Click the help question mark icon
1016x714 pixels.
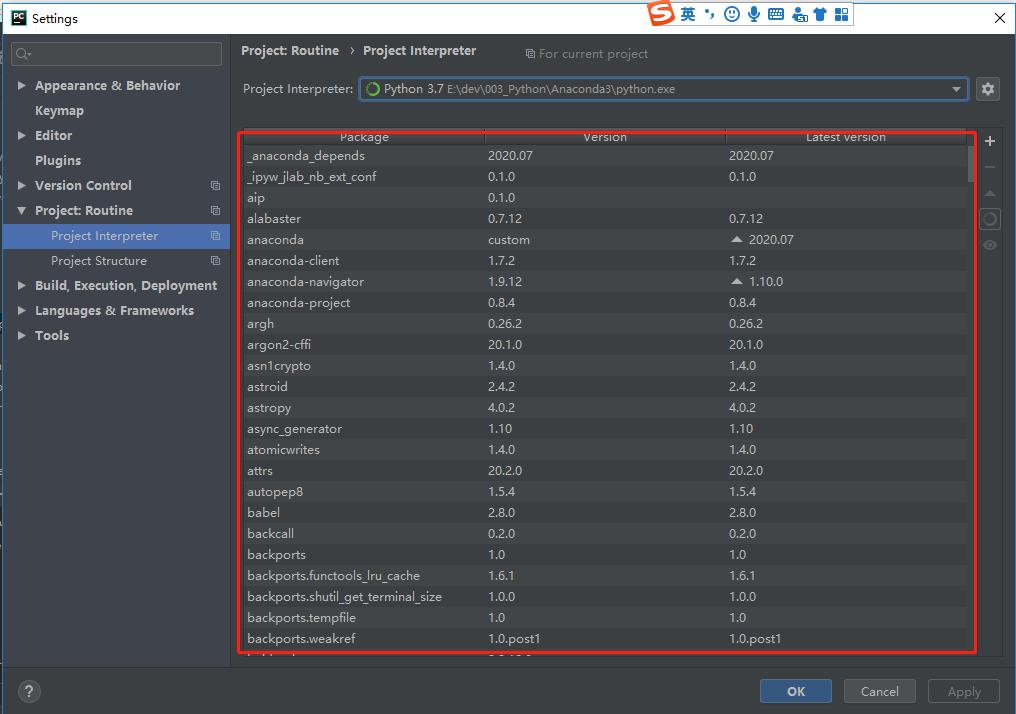[29, 691]
